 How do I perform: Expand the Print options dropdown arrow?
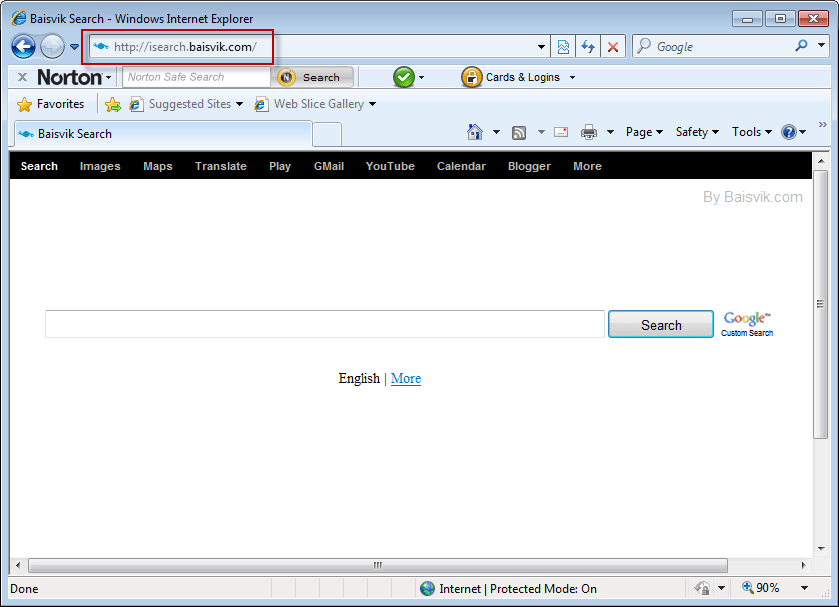(x=610, y=132)
